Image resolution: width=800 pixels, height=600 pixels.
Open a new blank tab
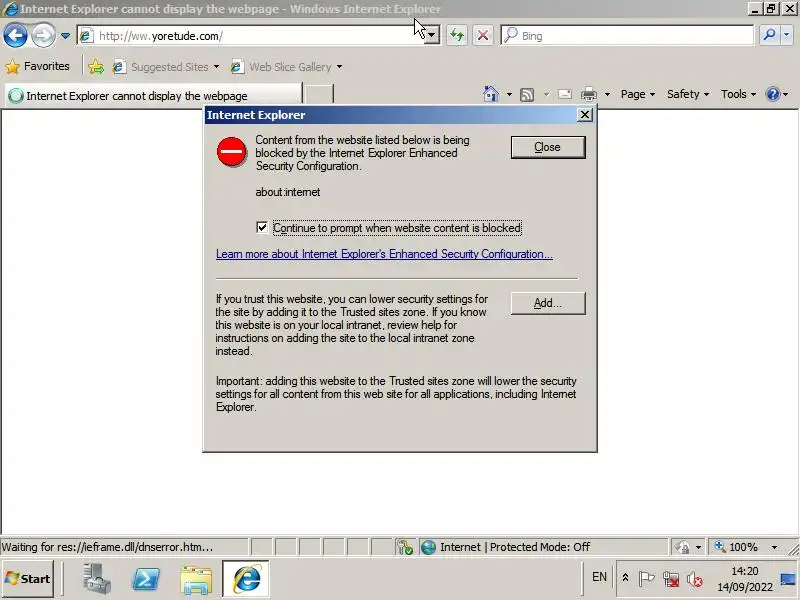pyautogui.click(x=319, y=95)
